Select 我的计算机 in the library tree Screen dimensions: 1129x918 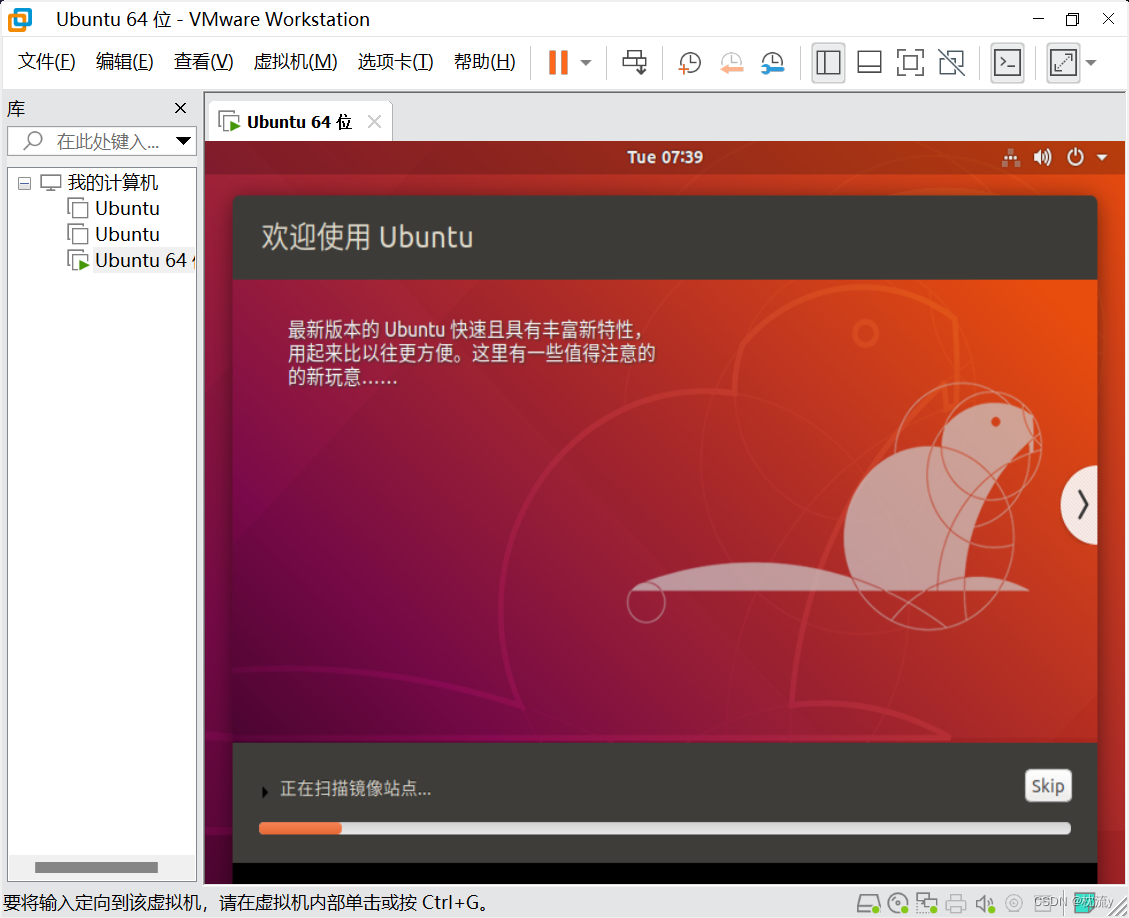[112, 183]
